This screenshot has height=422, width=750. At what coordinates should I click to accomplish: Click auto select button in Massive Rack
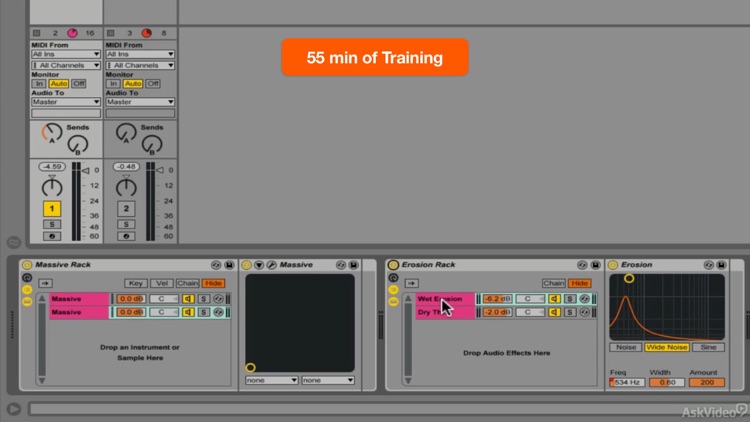(x=45, y=283)
